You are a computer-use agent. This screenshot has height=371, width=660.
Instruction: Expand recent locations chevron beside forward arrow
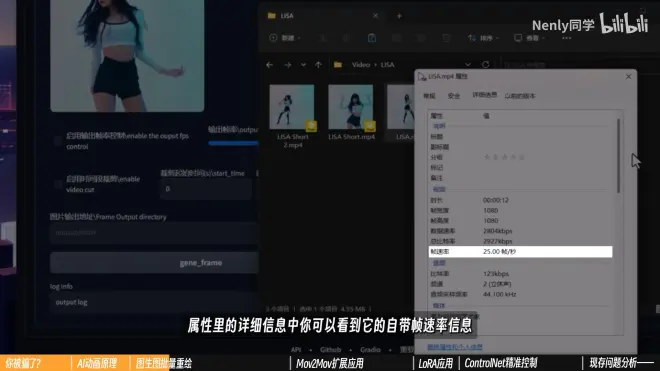303,65
